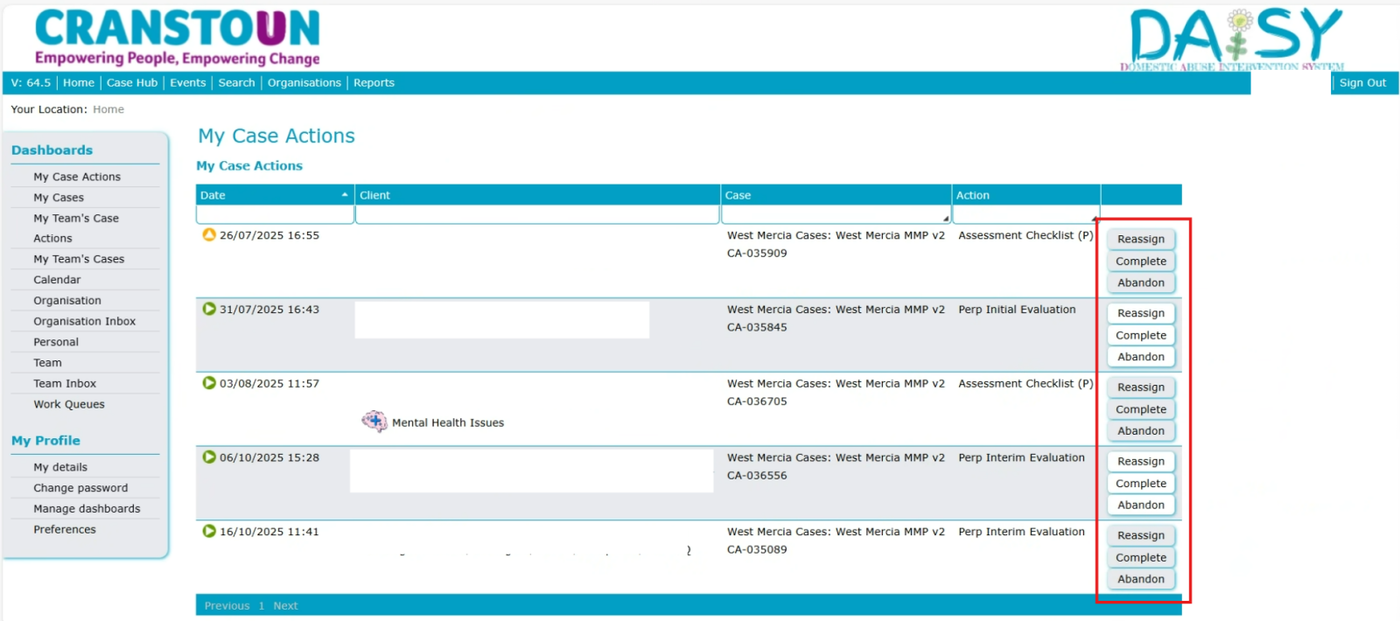1400x621 pixels.
Task: Click the green play icon beside 06/10/2025 15:28
Action: tap(209, 457)
